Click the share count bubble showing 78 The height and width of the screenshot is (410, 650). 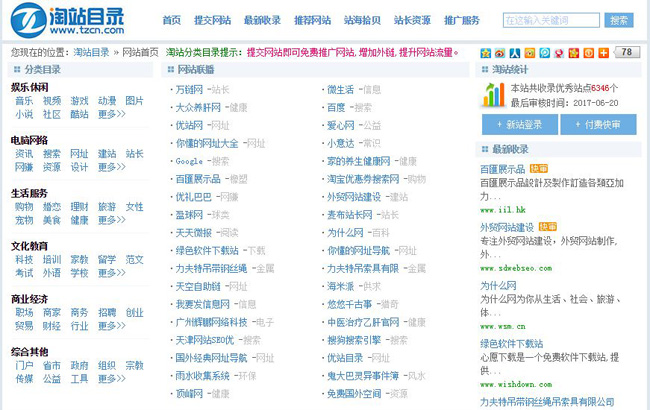[627, 52]
